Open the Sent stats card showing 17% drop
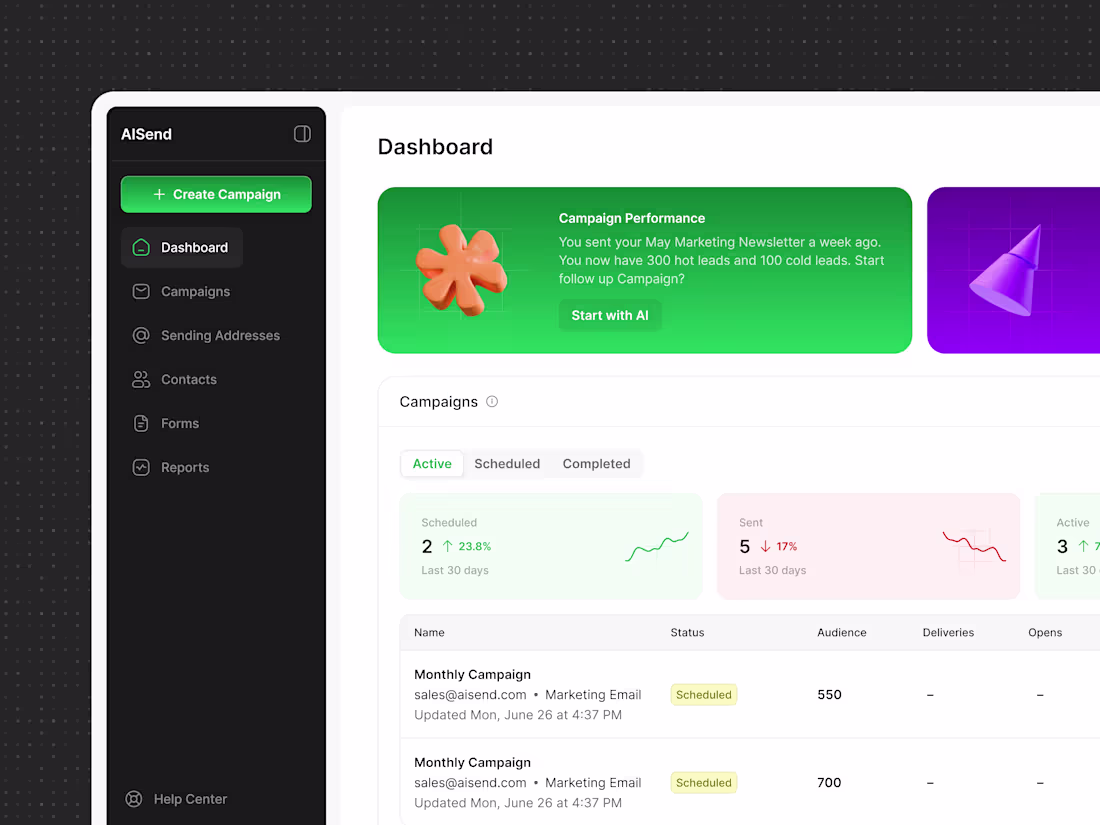The width and height of the screenshot is (1100, 825). click(868, 546)
